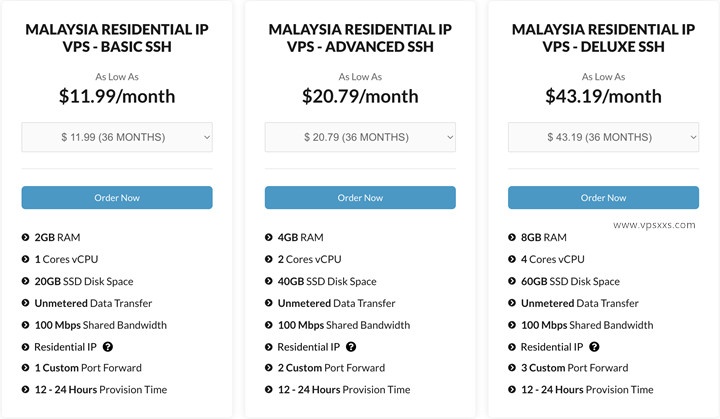Click the Malaysia Residential IP VPS - Deluxe SSH title
Image resolution: width=720 pixels, height=419 pixels.
tap(603, 38)
